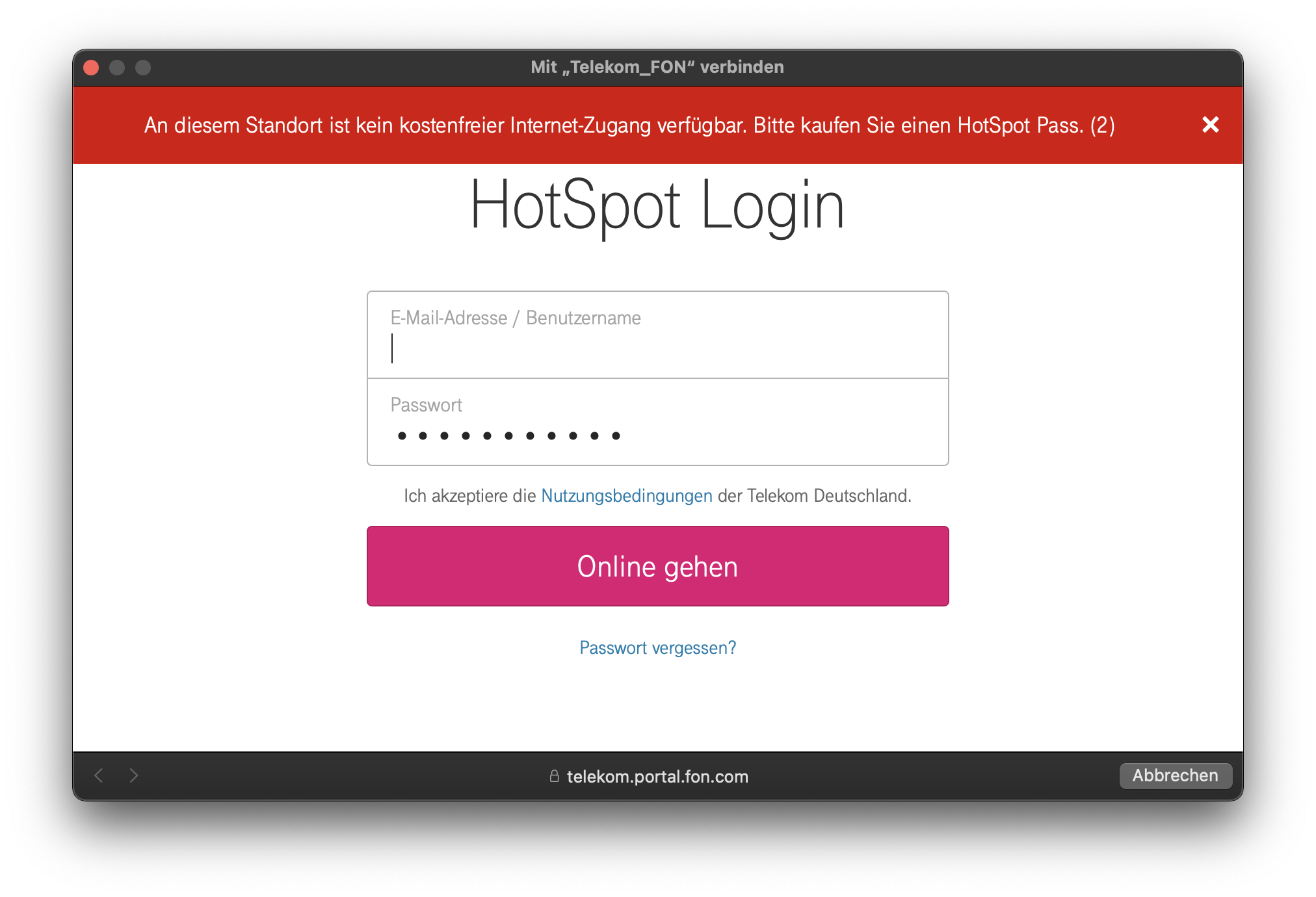Click the gray minimize window button
This screenshot has width=1316, height=897.
[x=117, y=68]
